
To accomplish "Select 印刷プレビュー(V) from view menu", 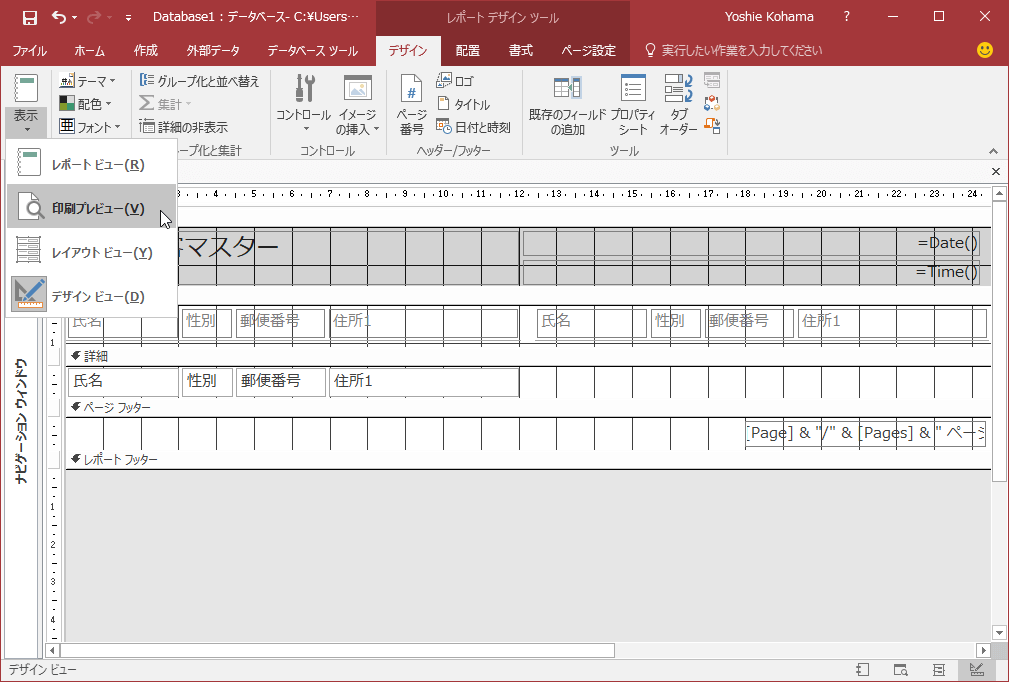I will tap(91, 208).
